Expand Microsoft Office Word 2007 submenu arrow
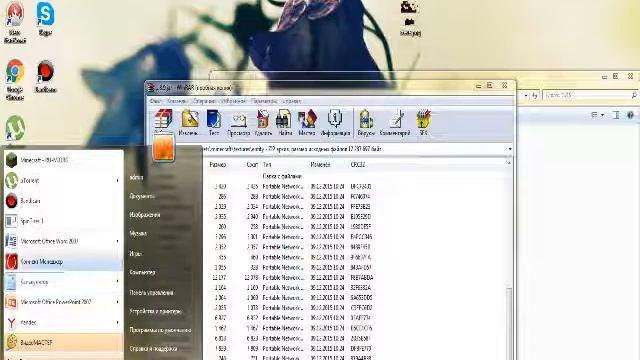This screenshot has width=640, height=360. [x=118, y=241]
